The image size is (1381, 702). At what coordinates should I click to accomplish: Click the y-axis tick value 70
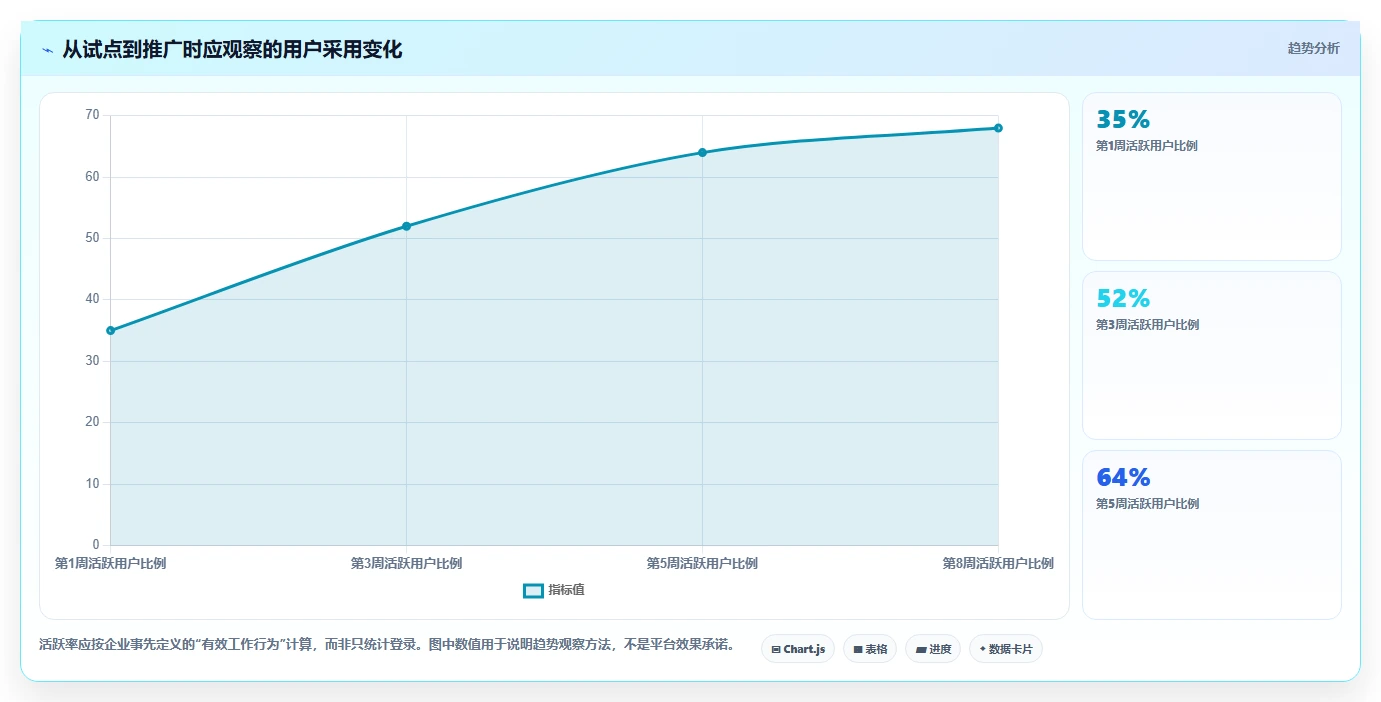point(93,115)
